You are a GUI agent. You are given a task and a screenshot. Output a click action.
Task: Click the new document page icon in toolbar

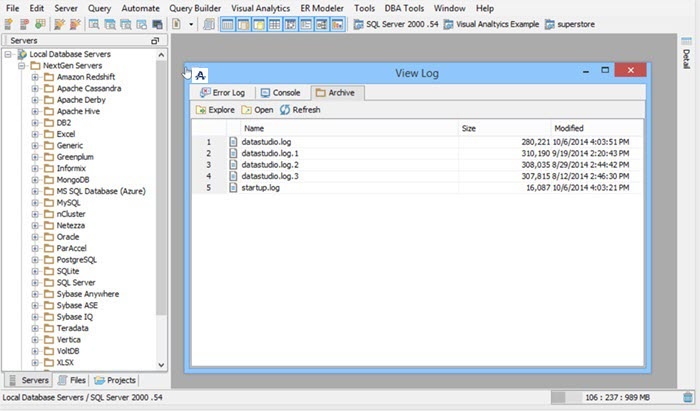point(176,24)
